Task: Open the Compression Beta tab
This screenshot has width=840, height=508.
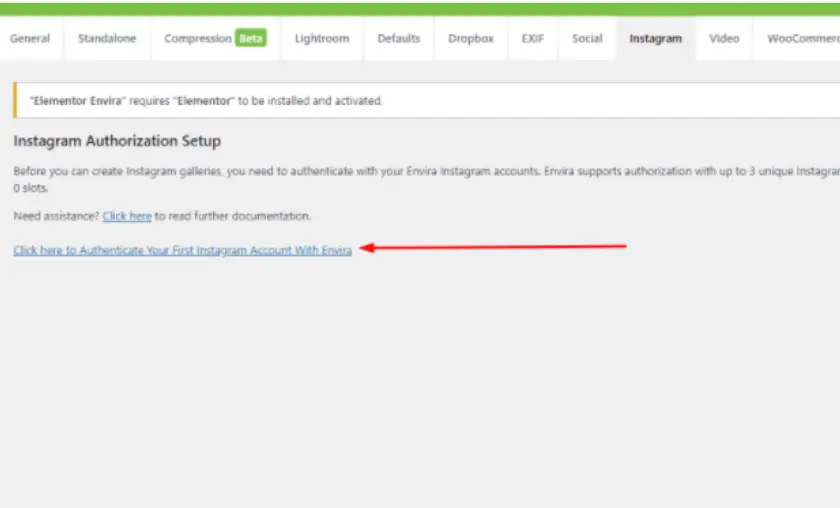Action: [x=215, y=39]
